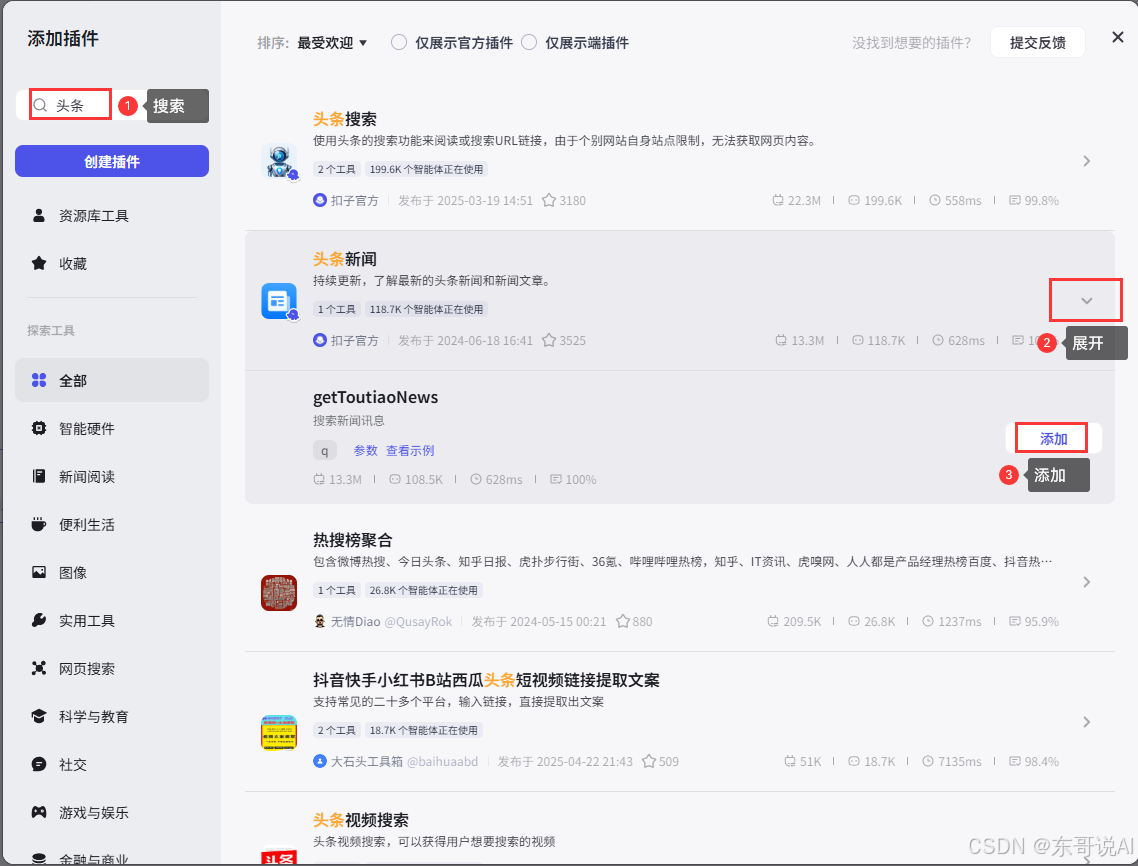
Task: Collapse the 头条新闻 plugin chevron
Action: tap(1086, 301)
